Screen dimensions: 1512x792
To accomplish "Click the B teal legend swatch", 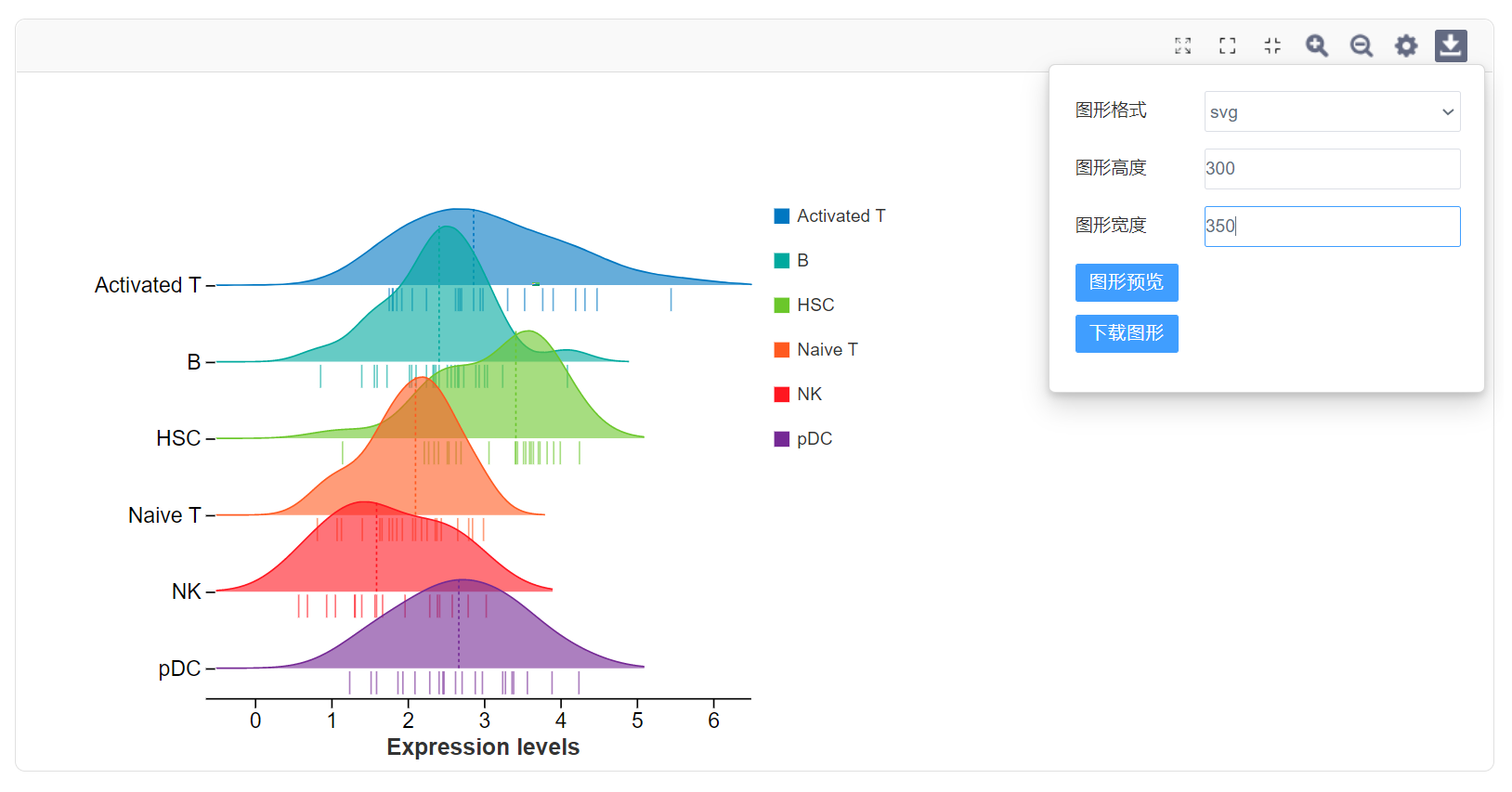I will click(x=782, y=261).
